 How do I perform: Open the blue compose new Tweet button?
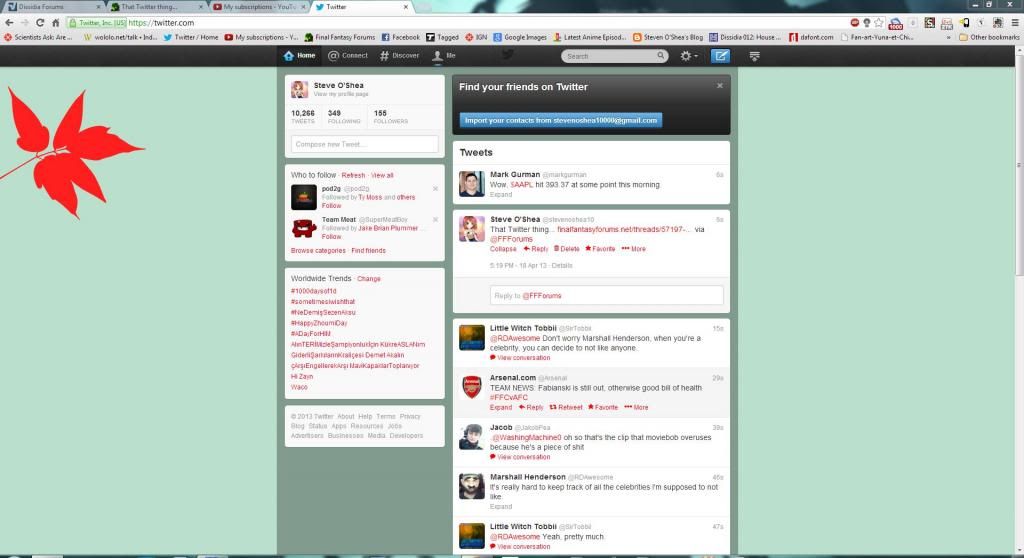720,56
